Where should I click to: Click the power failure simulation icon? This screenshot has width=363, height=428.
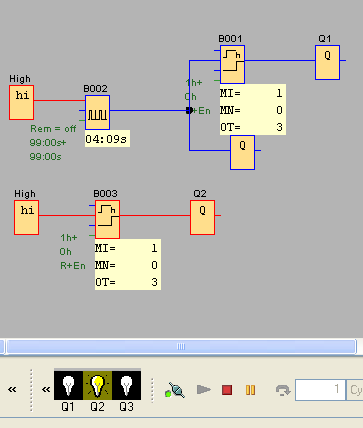[175, 390]
